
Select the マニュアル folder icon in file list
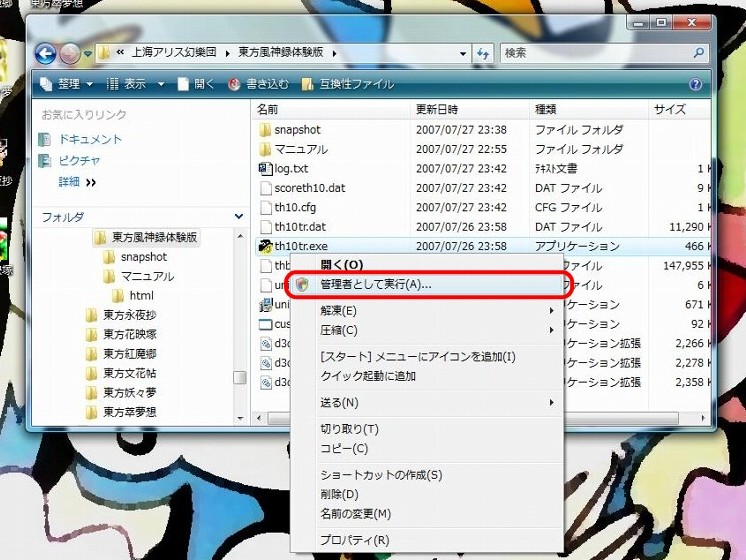(265, 149)
